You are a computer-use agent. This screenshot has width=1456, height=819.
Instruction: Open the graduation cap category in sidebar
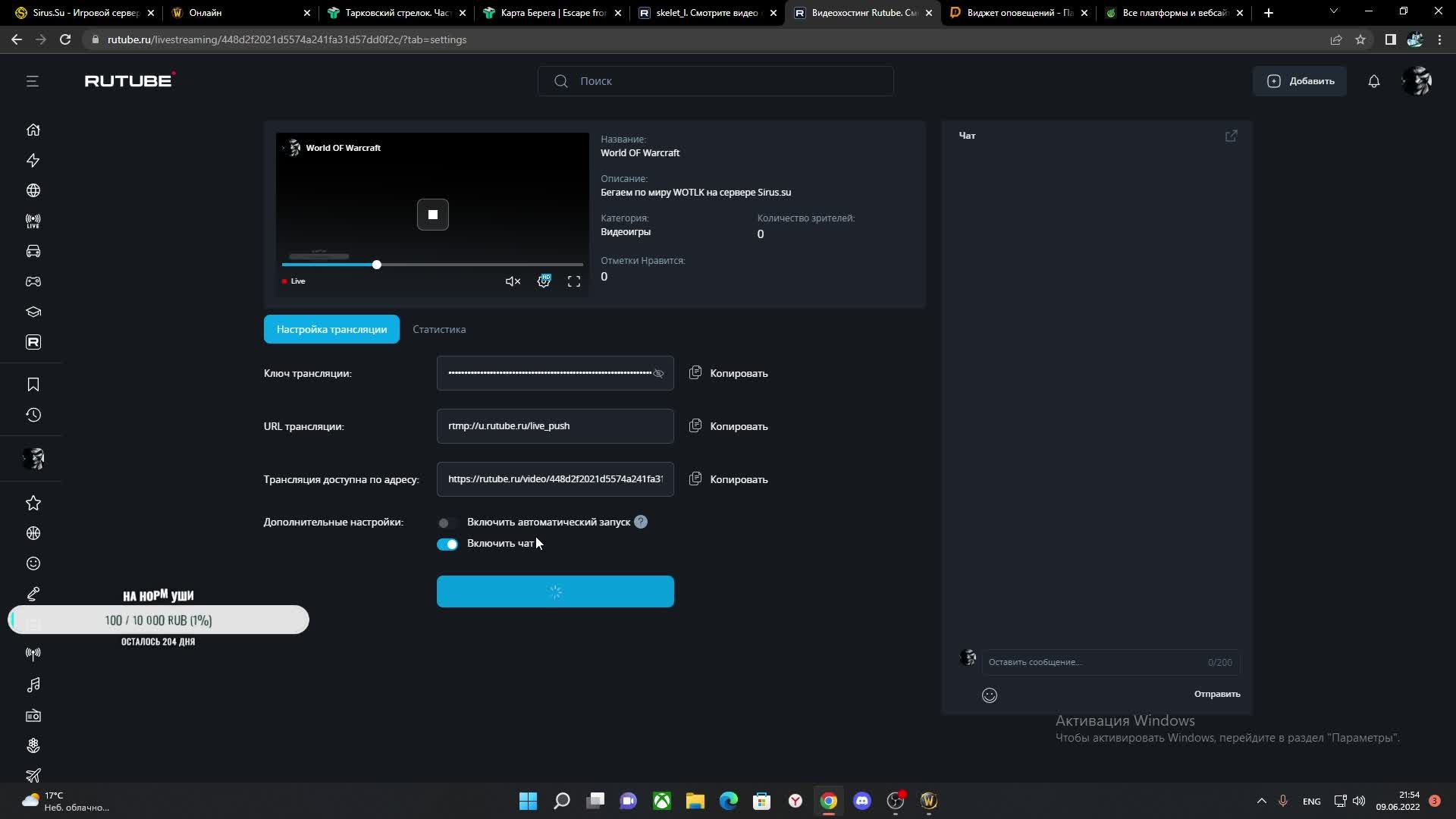pyautogui.click(x=33, y=312)
